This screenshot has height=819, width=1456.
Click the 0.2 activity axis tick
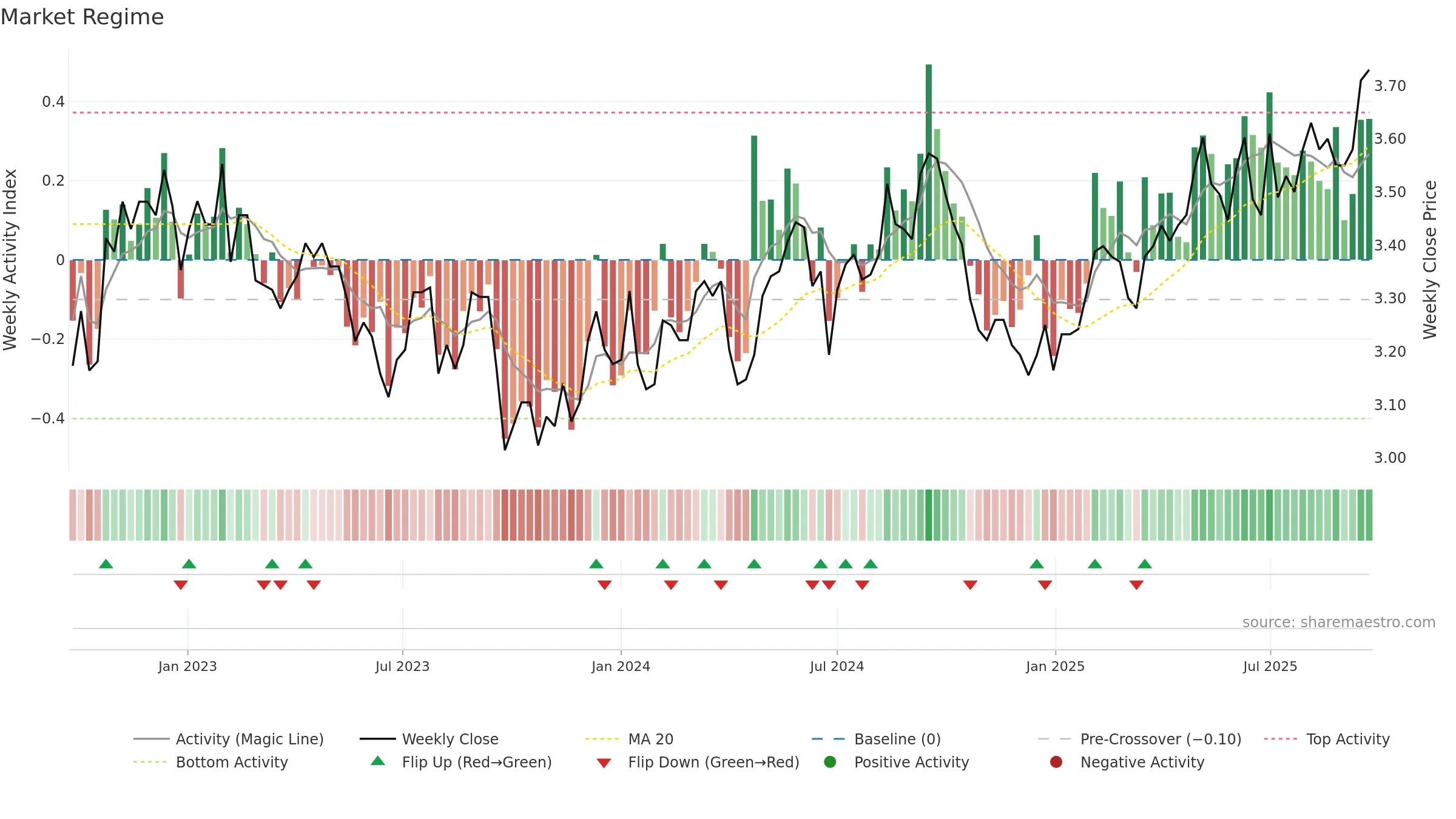[53, 181]
